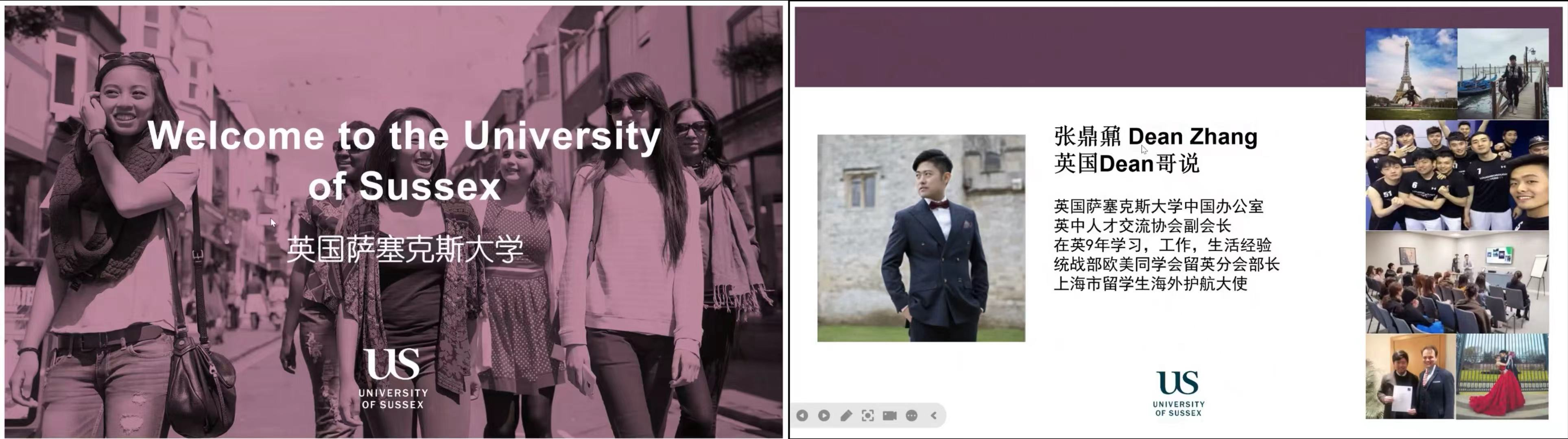Screen dimensions: 1568x439
Task: Open the more options ellipsis menu
Action: click(911, 415)
